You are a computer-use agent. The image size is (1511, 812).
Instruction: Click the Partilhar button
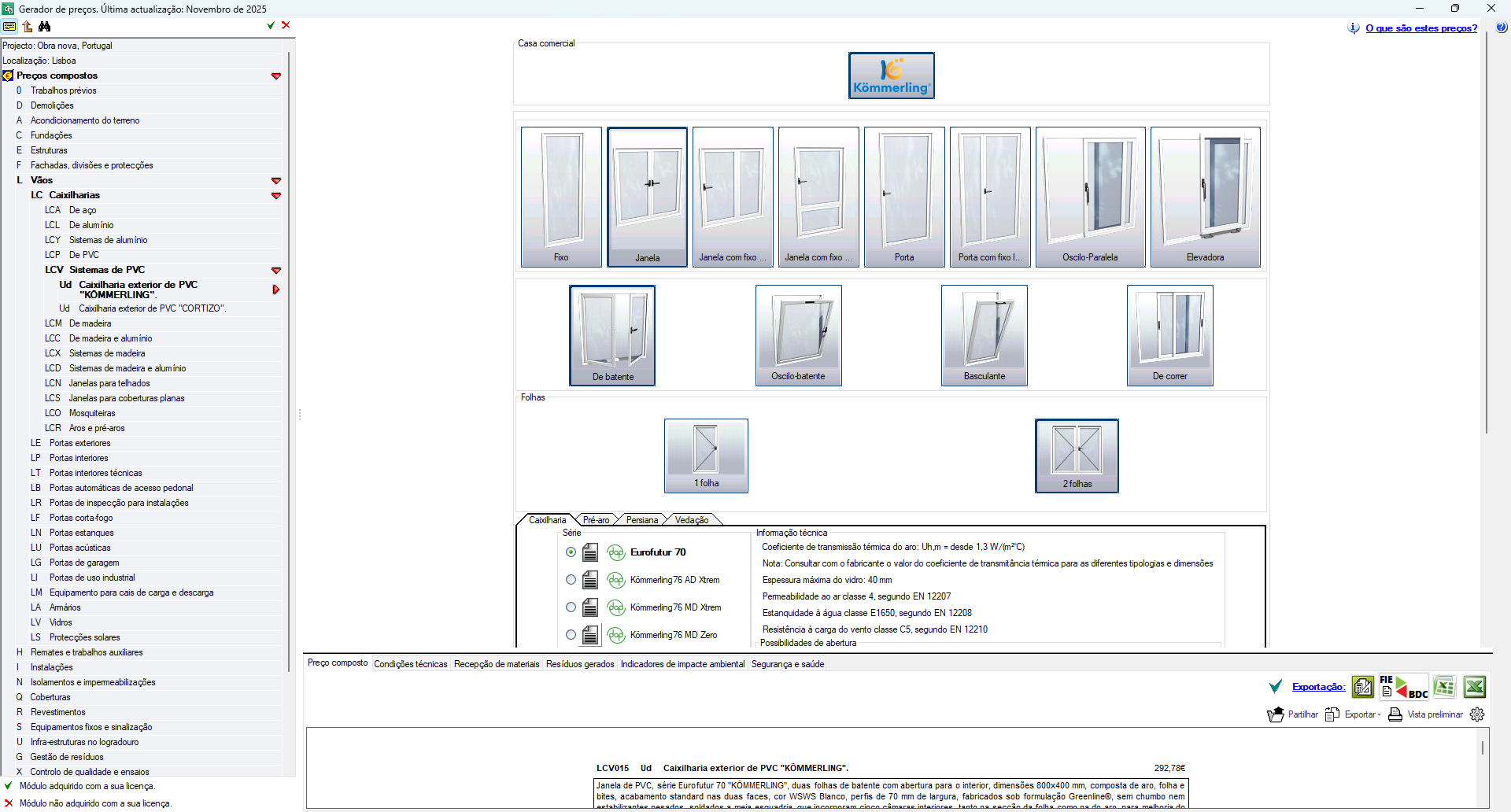pyautogui.click(x=1293, y=714)
